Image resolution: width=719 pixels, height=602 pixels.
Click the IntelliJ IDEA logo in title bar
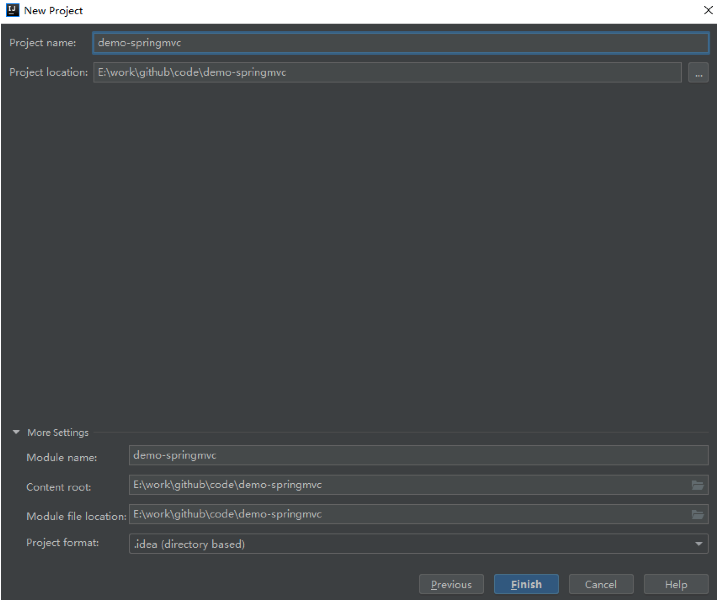click(12, 10)
